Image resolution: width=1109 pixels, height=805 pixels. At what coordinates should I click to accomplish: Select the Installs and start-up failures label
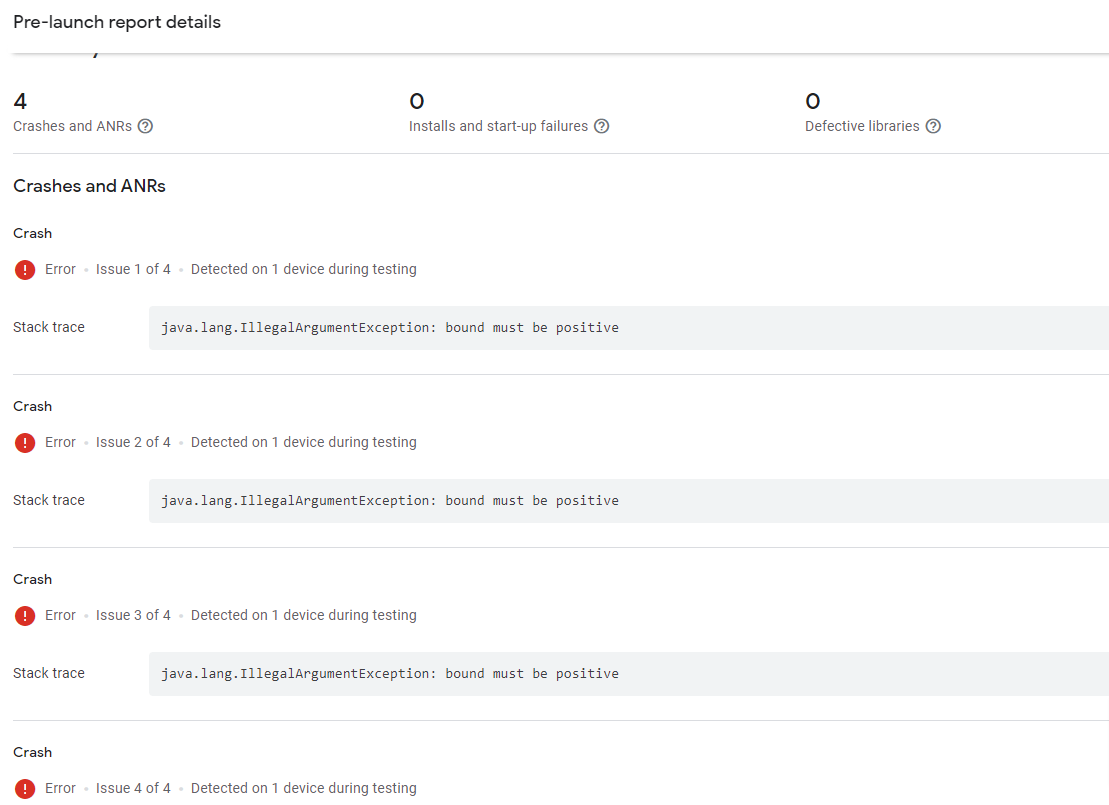[x=498, y=126]
